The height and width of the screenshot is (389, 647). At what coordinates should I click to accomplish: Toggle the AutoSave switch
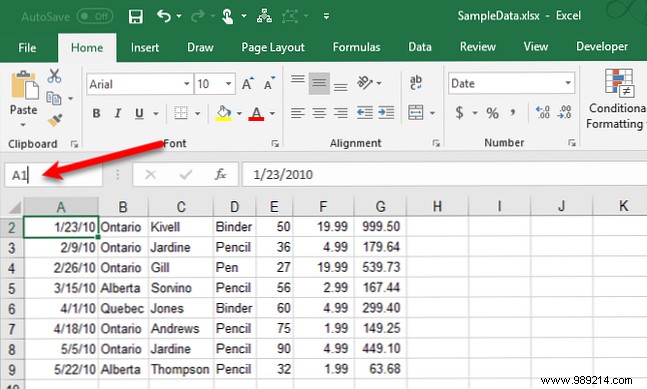click(x=95, y=17)
